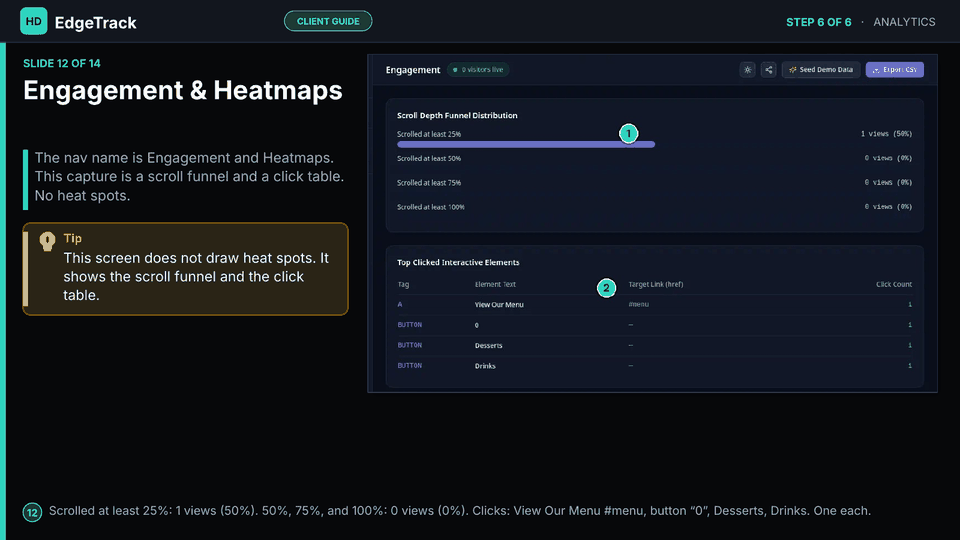Toggle the light/dark theme sun icon

(x=748, y=70)
